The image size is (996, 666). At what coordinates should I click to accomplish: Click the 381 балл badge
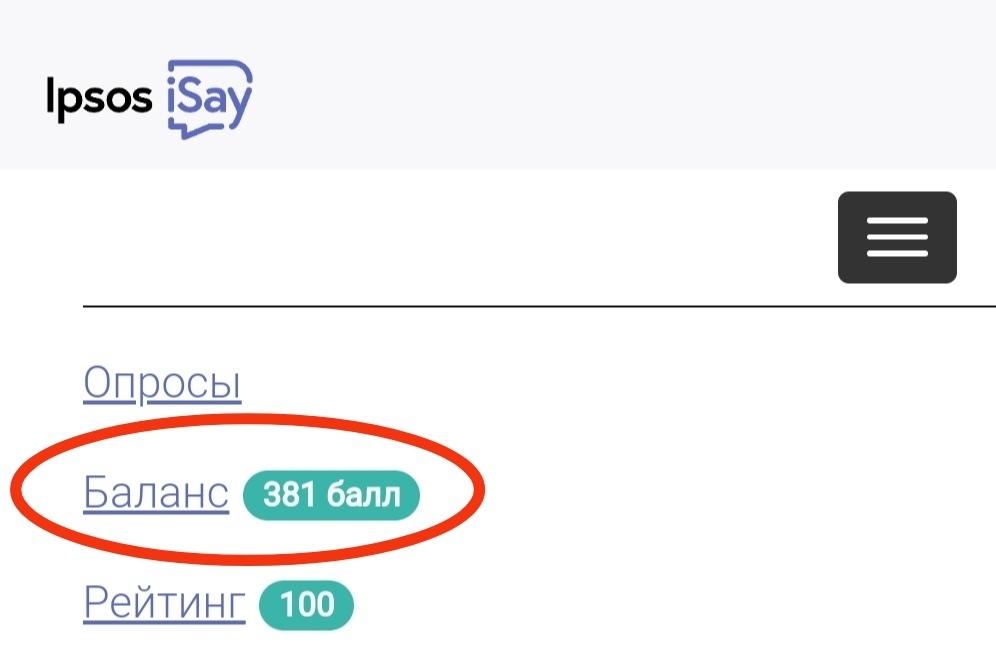coord(331,495)
